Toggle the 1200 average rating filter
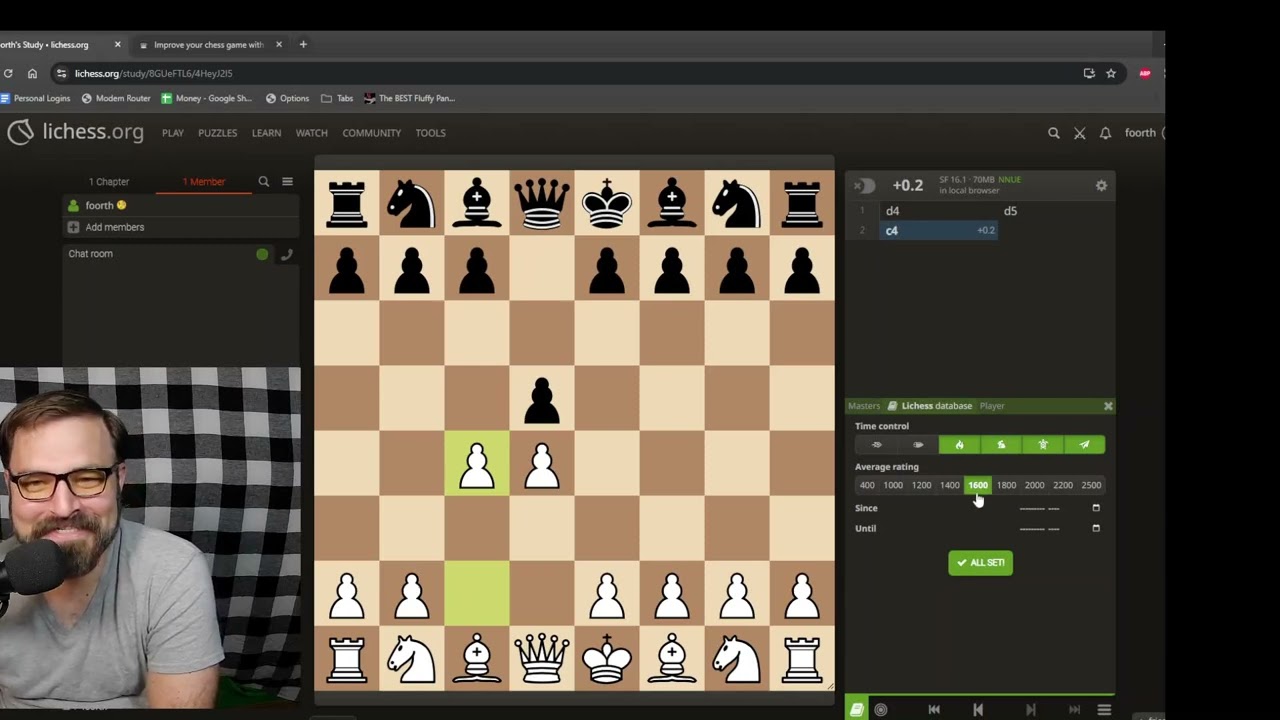The image size is (1280, 720). click(x=921, y=486)
